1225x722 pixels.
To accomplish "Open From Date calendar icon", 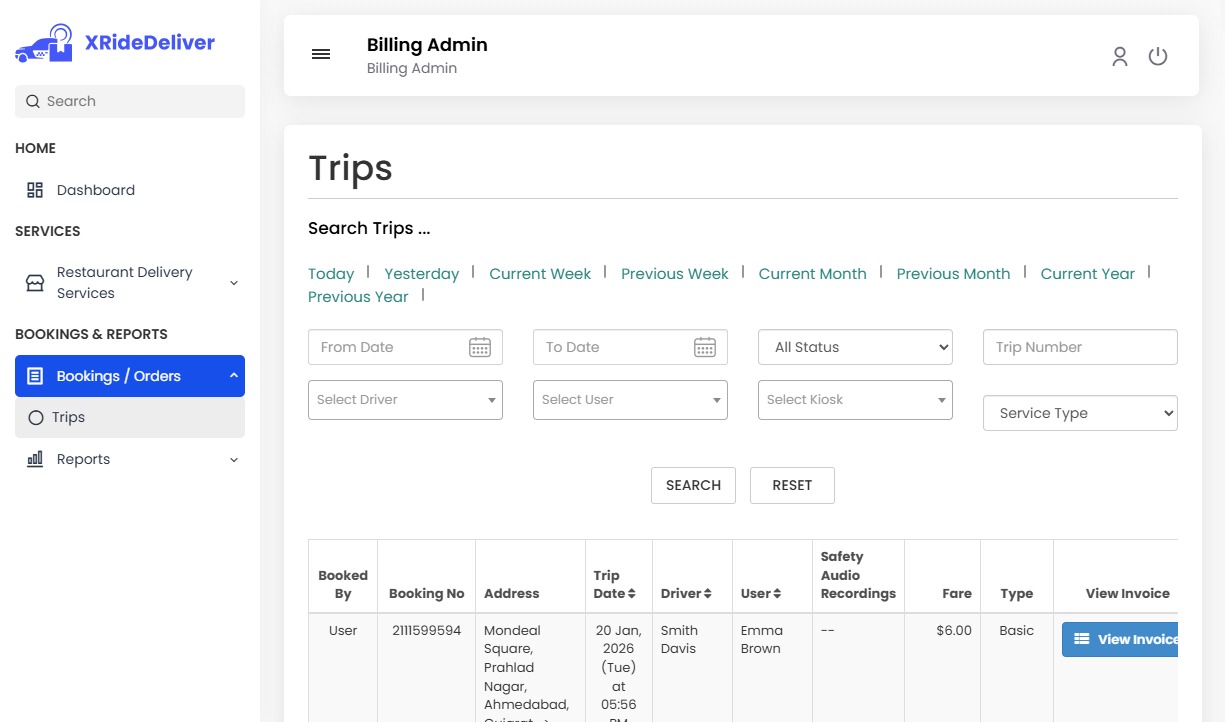I will coord(480,347).
